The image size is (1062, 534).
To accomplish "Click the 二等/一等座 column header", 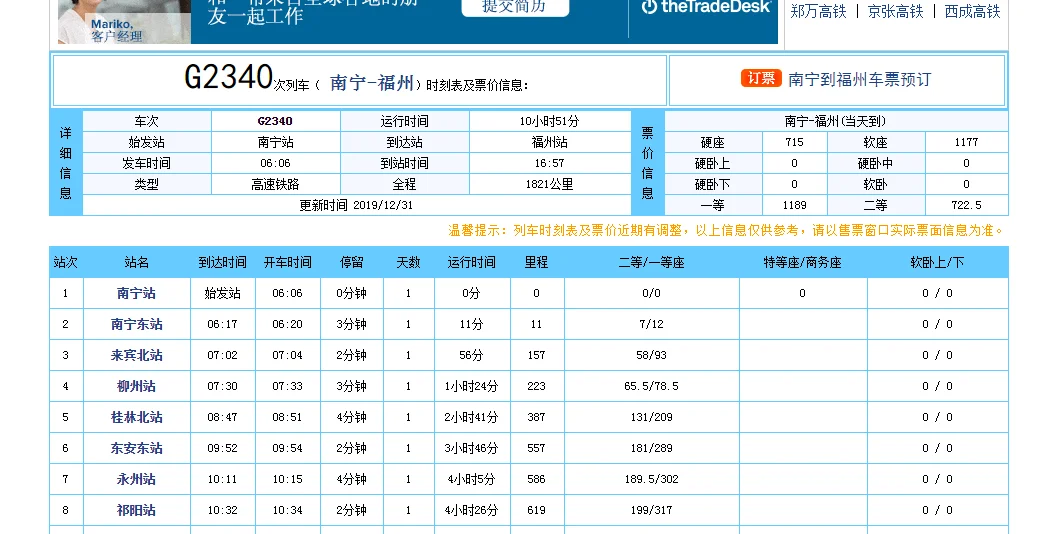I will 651,262.
